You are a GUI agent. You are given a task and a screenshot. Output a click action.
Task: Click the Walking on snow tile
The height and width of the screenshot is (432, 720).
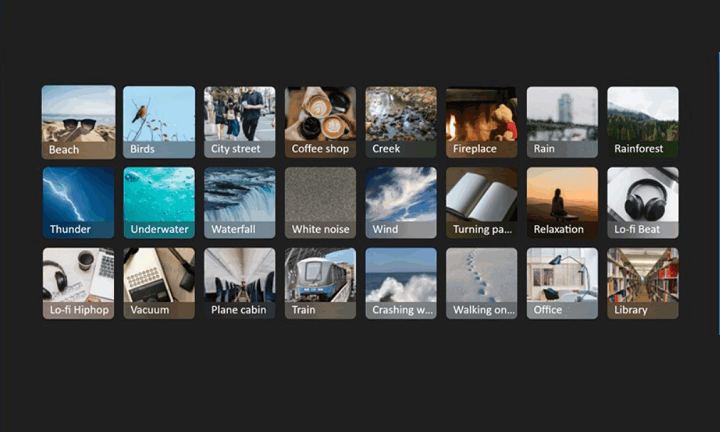(x=482, y=283)
